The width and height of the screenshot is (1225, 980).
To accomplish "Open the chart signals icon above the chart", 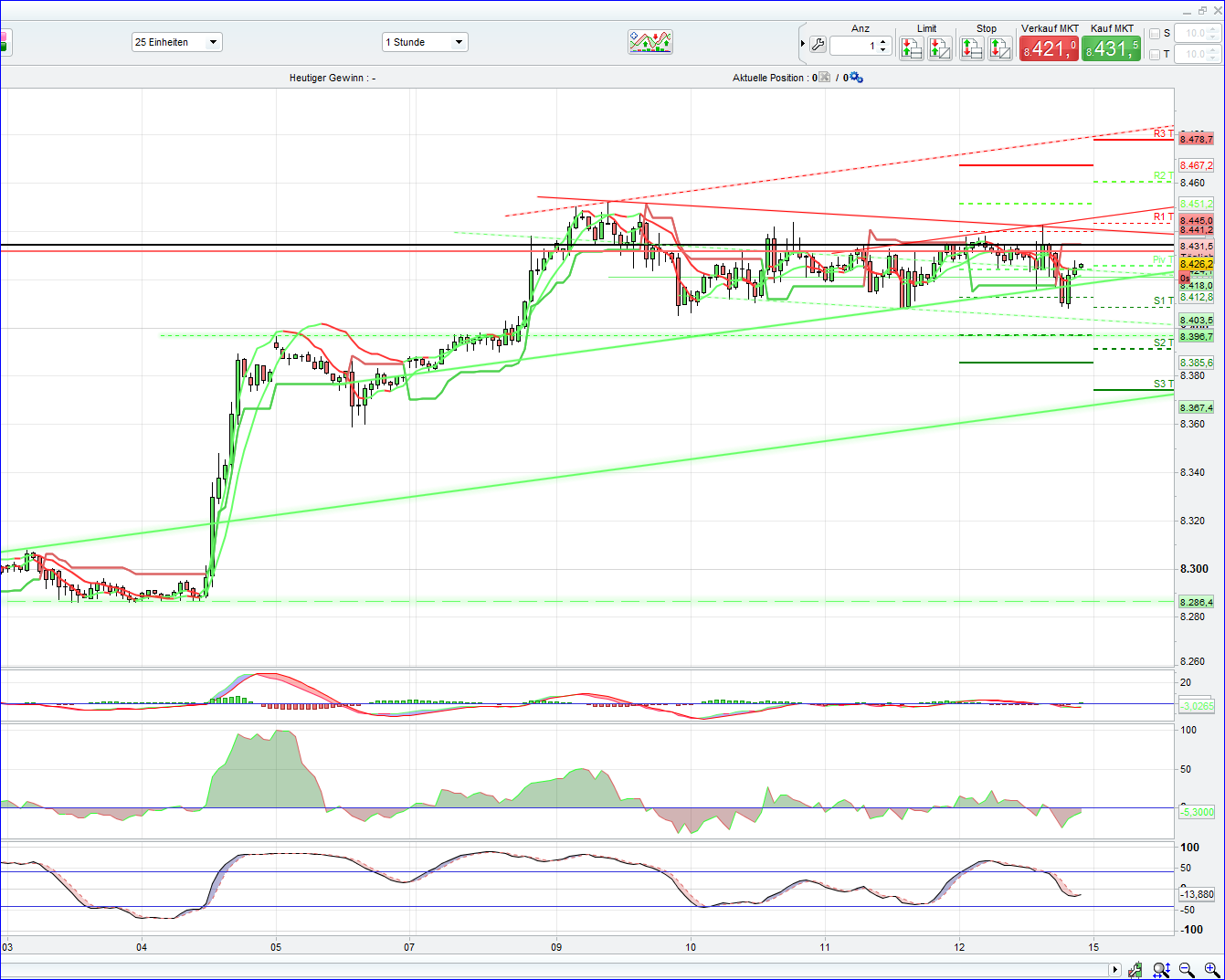I will pos(650,42).
